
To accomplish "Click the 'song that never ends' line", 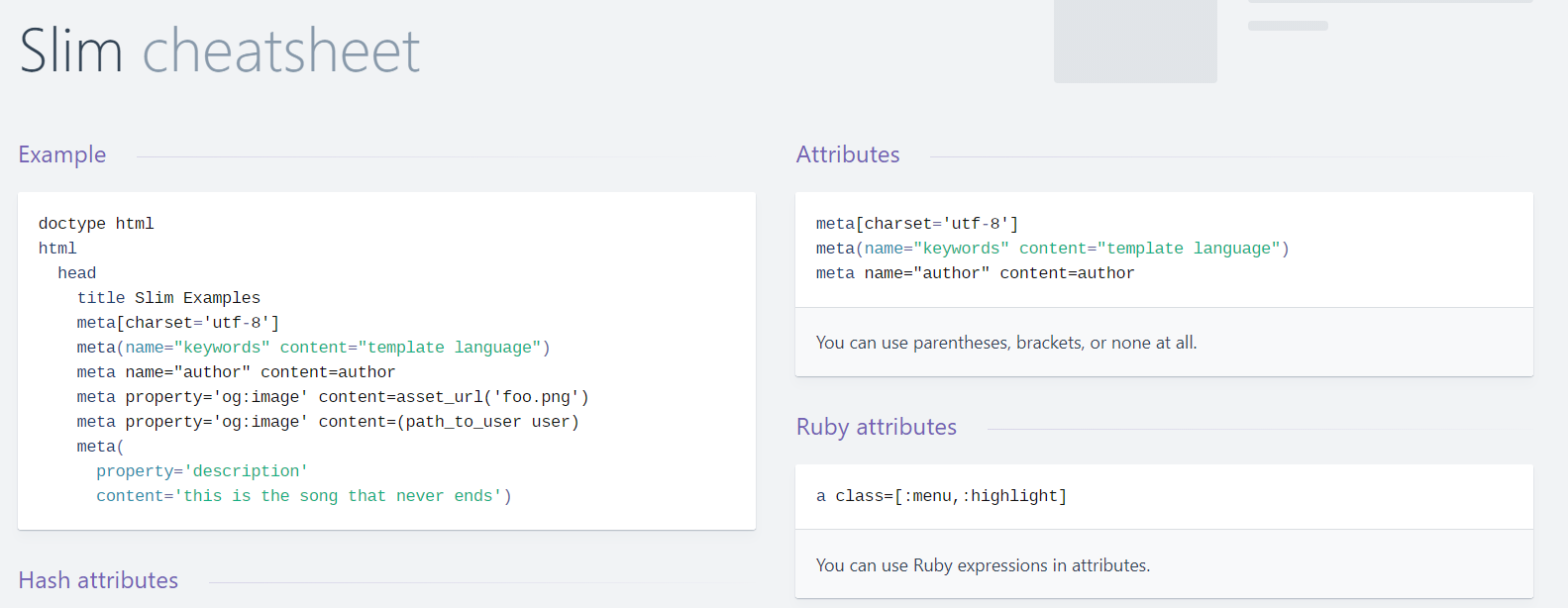I will pos(303,496).
